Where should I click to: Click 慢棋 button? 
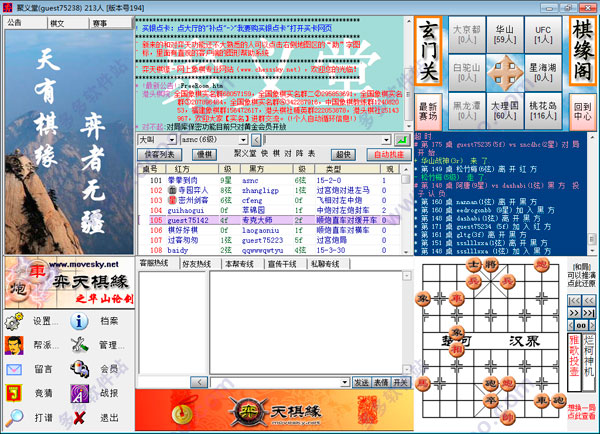tap(205, 154)
